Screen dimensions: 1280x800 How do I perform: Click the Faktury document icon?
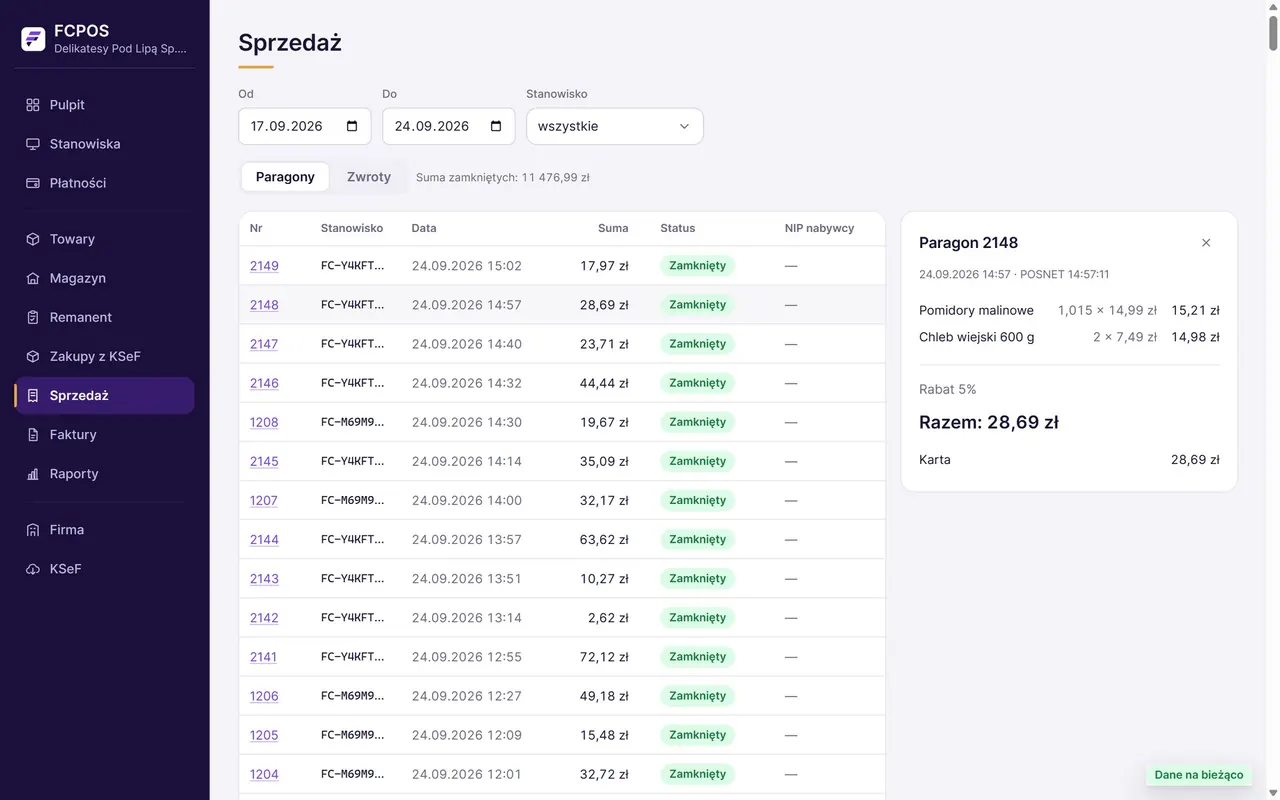[33, 434]
